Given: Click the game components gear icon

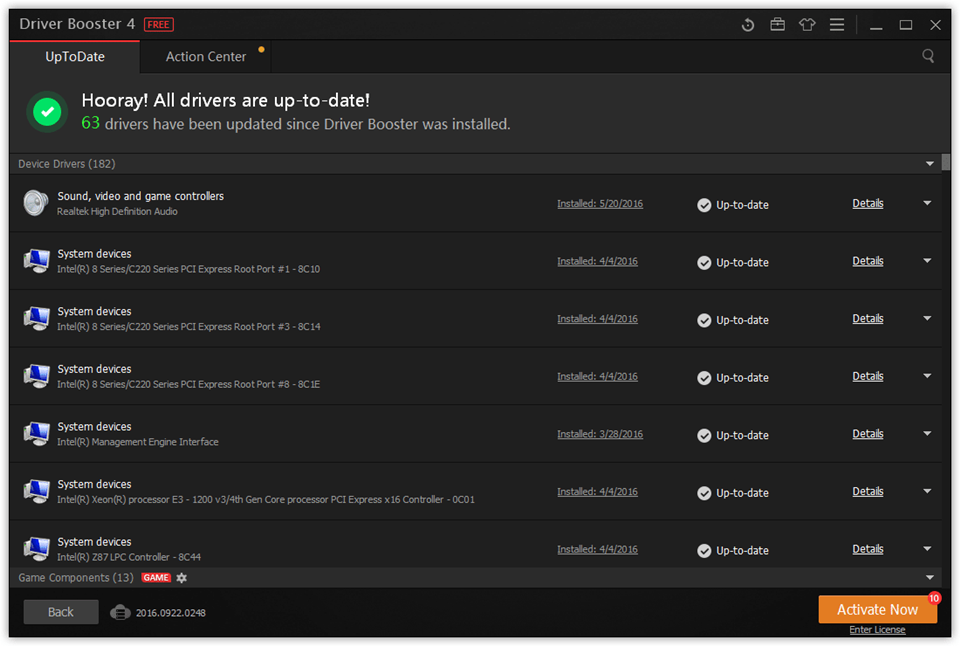Looking at the screenshot, I should coord(182,577).
